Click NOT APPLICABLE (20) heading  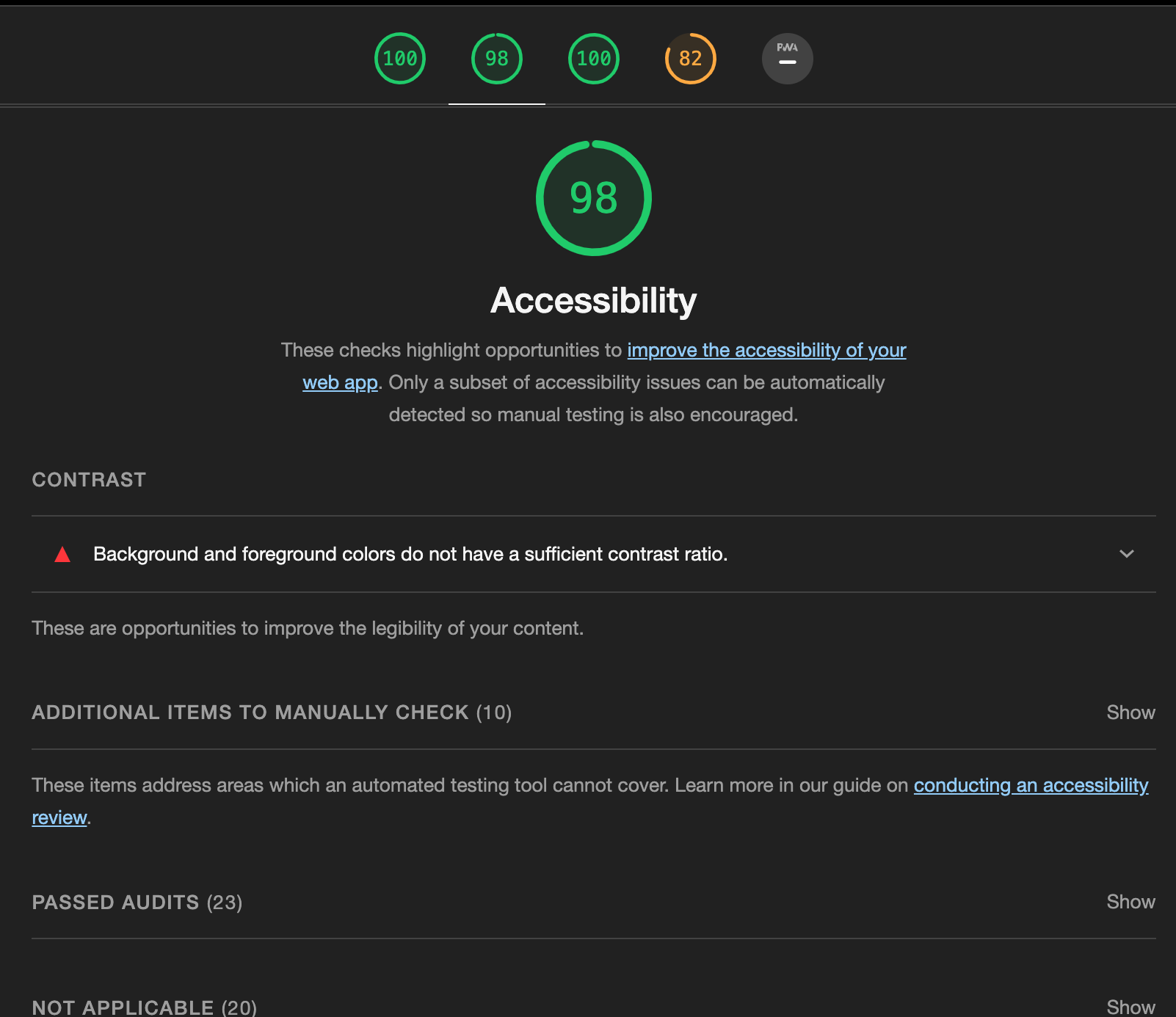[145, 1007]
